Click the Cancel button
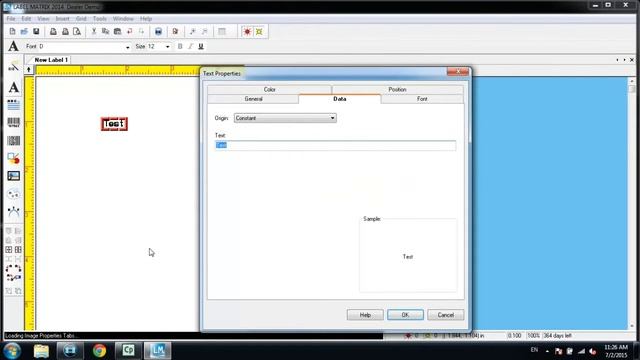This screenshot has height=360, width=640. [x=446, y=315]
